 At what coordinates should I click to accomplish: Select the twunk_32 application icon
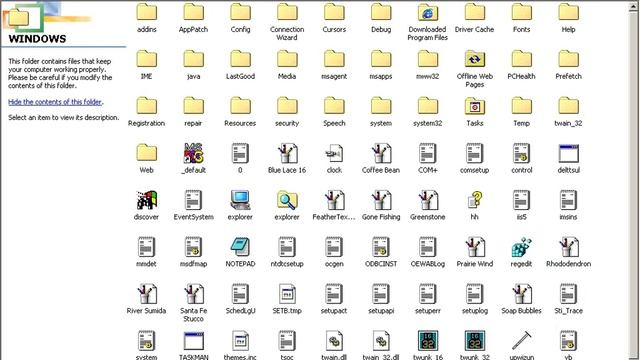[x=474, y=341]
